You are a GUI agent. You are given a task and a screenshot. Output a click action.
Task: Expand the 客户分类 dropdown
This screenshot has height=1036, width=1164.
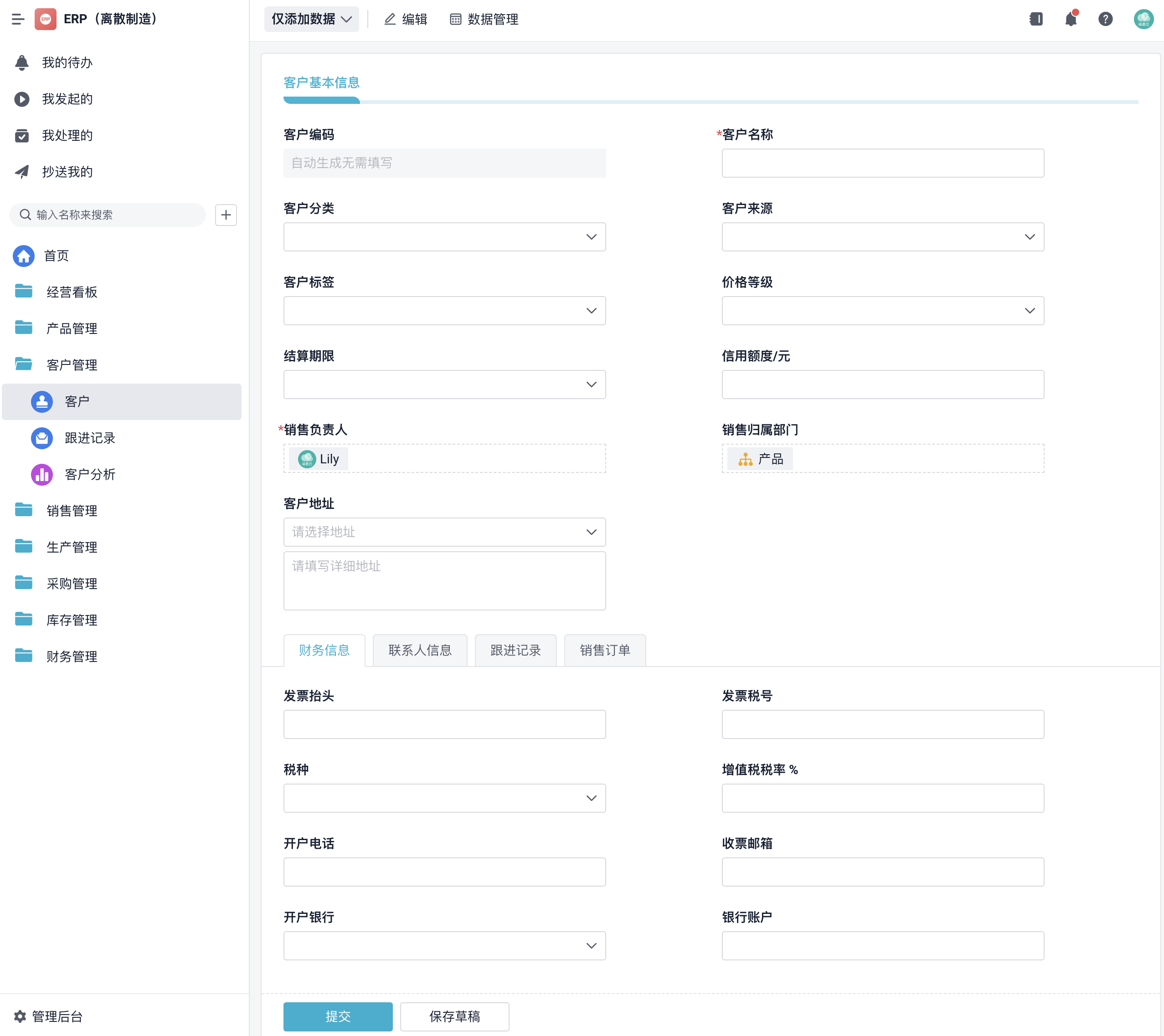pyautogui.click(x=444, y=237)
